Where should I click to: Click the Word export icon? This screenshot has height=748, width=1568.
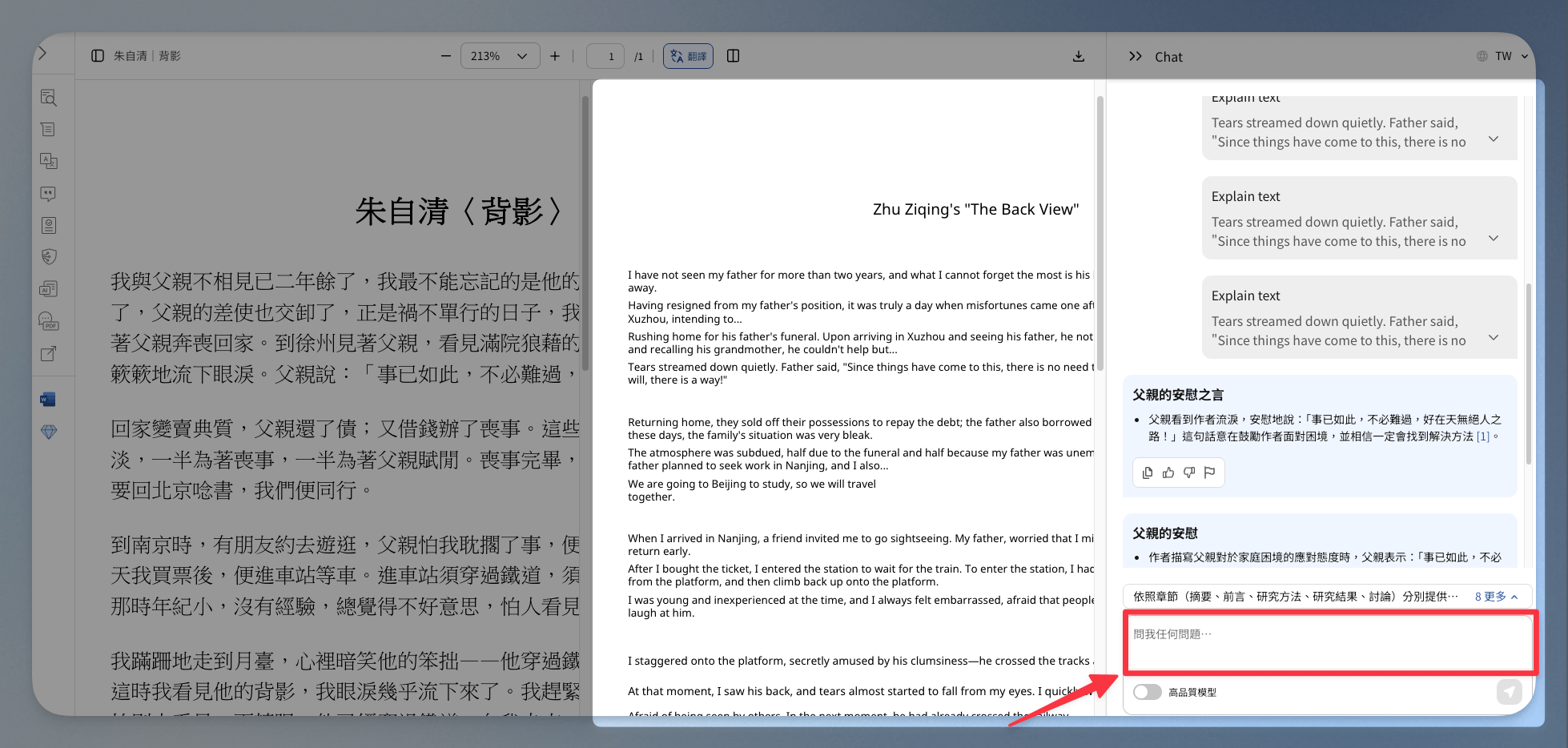[x=48, y=400]
